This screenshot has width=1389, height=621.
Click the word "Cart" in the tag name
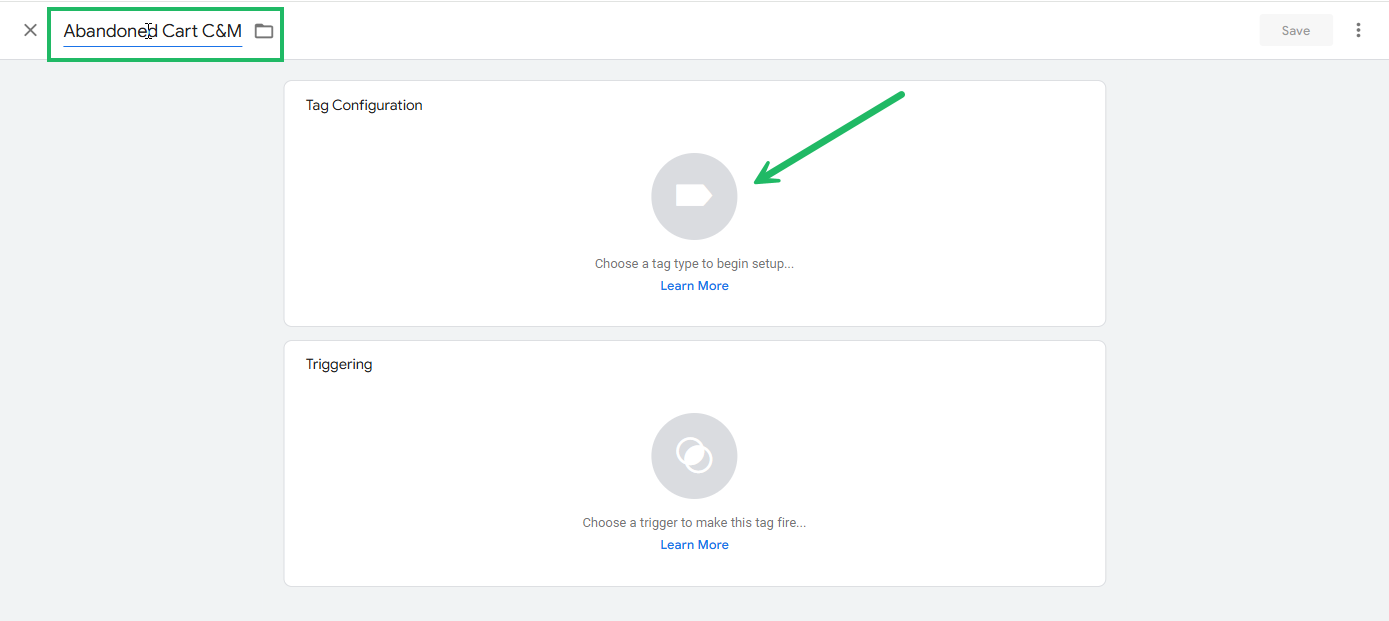pos(180,31)
